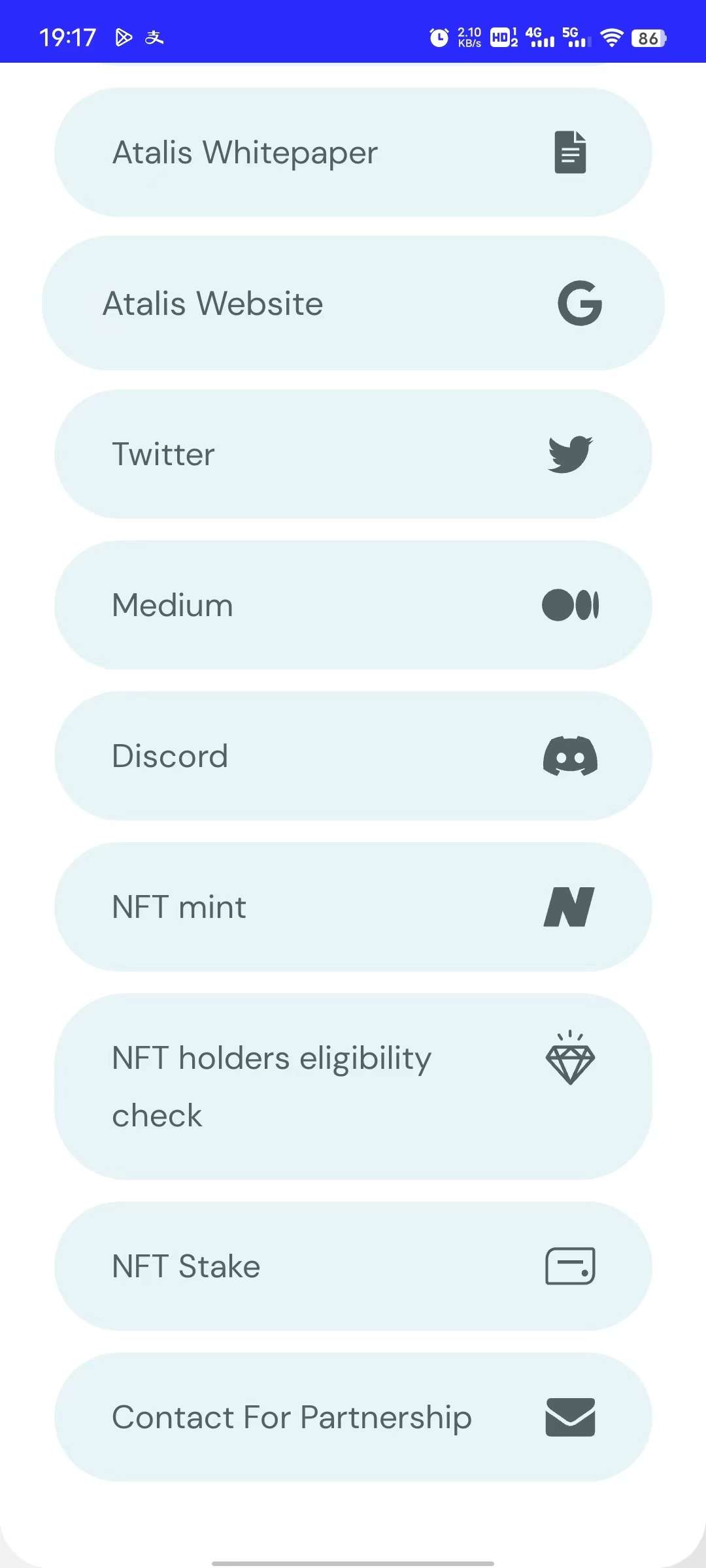The height and width of the screenshot is (1568, 706).
Task: Open the Discord link
Action: [353, 756]
